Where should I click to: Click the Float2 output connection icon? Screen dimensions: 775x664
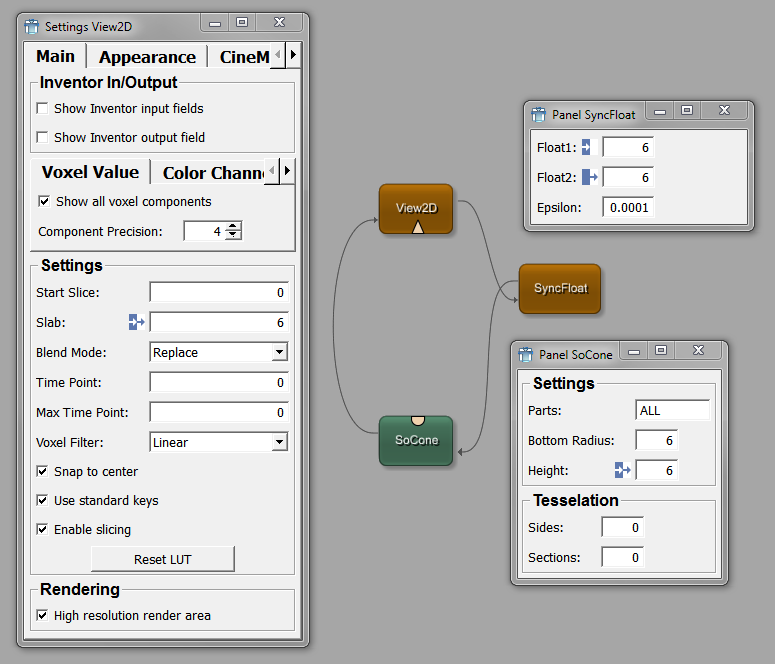click(589, 177)
